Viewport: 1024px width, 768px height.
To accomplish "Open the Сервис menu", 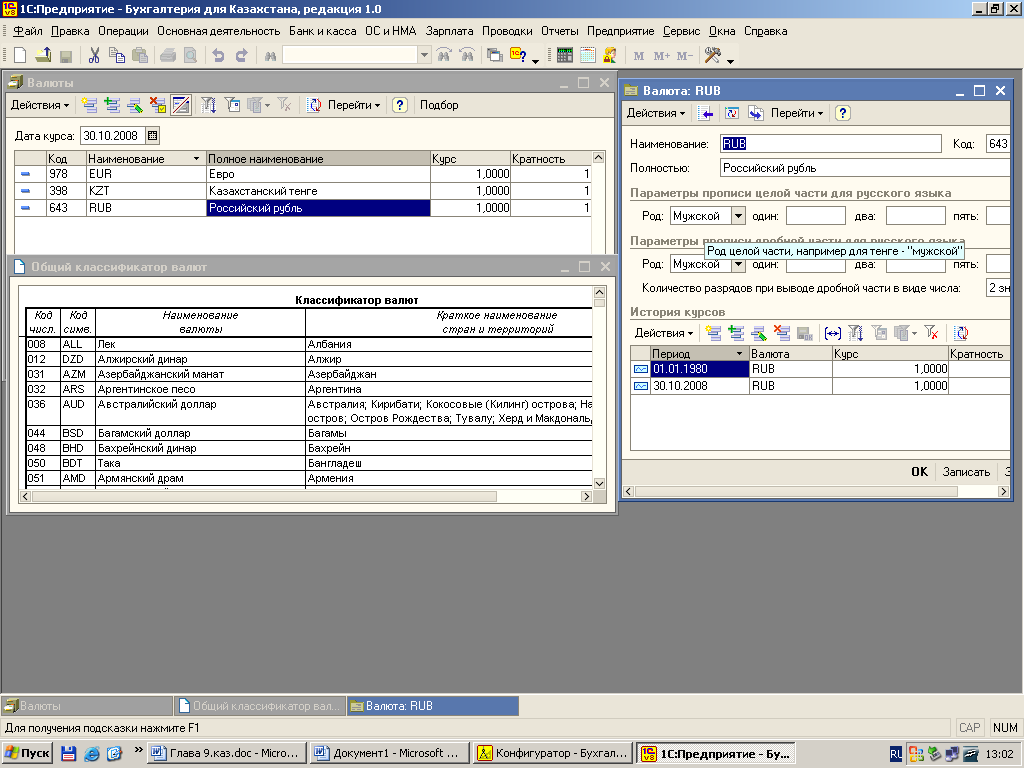I will pos(681,31).
